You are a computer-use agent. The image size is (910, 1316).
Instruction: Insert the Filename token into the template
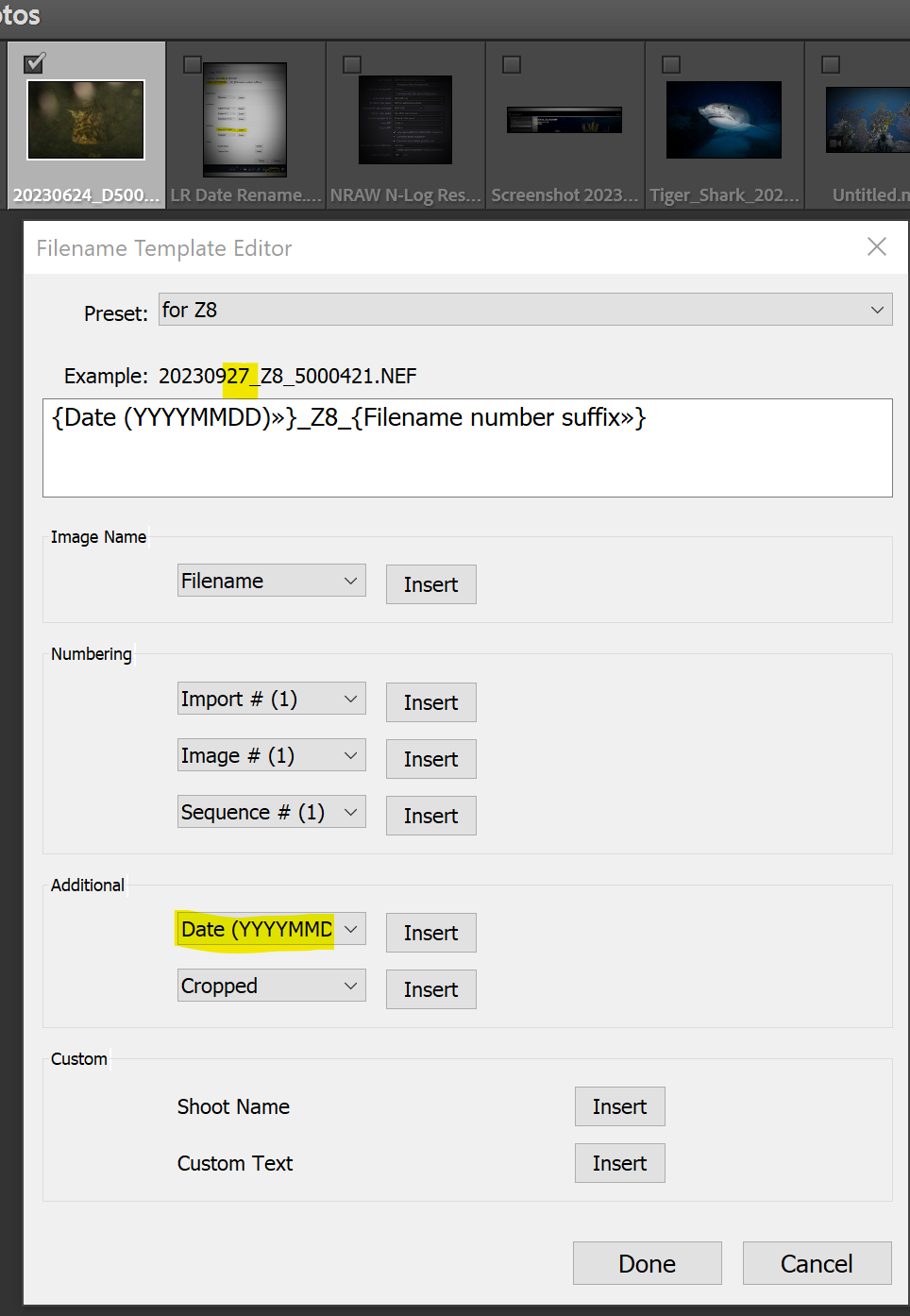430,583
